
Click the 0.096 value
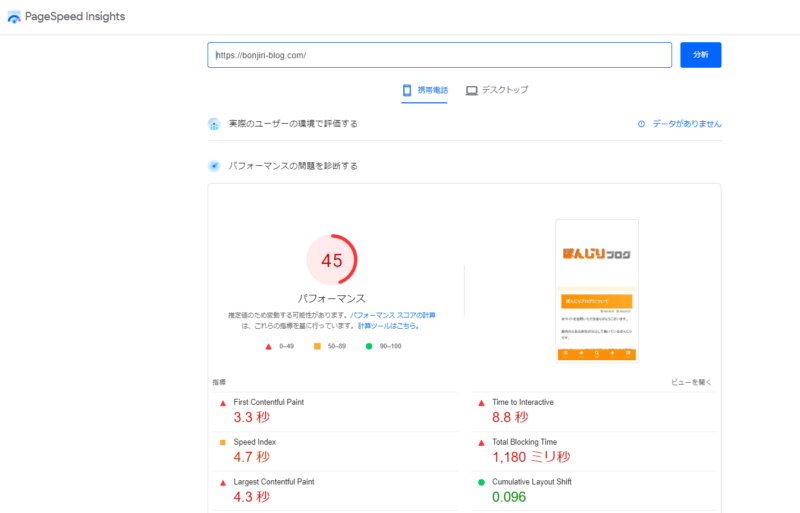coord(509,497)
